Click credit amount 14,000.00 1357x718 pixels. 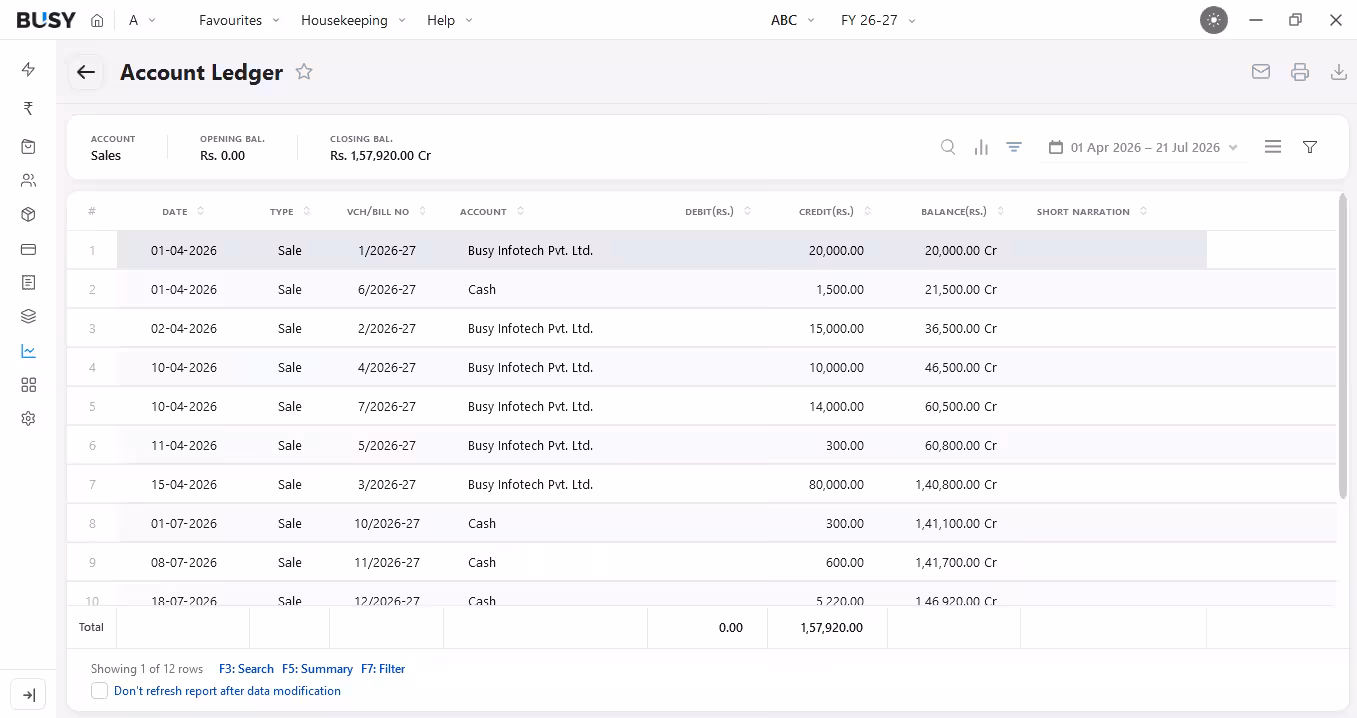click(x=836, y=407)
